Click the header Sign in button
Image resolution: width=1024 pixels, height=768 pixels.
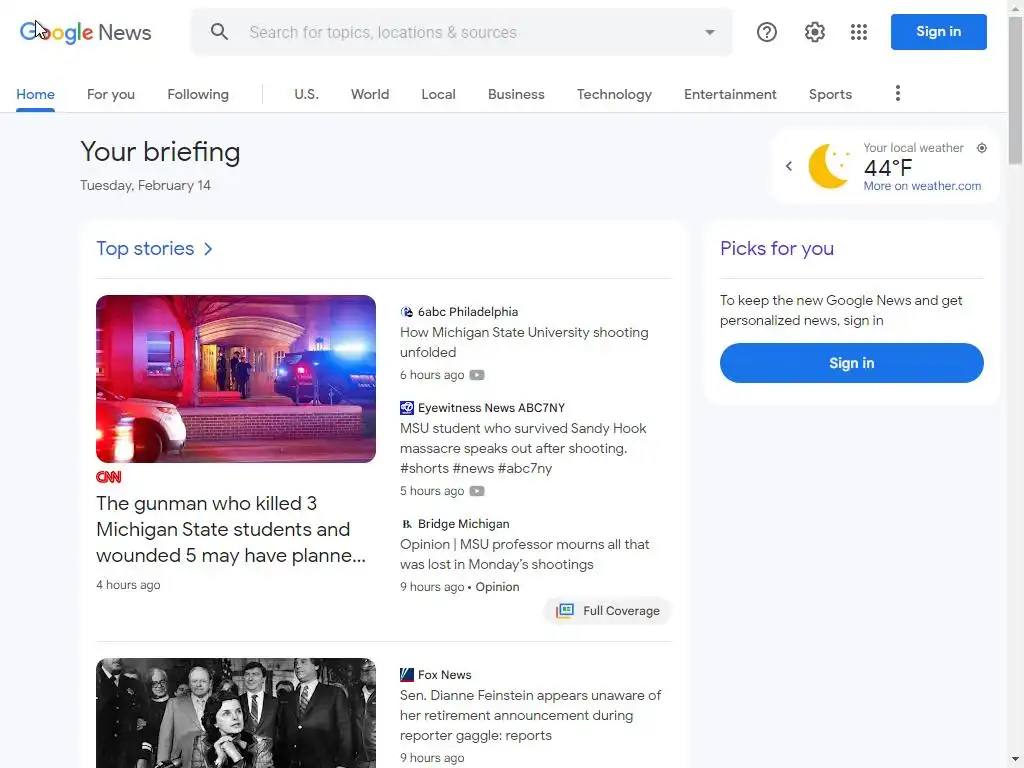tap(938, 32)
